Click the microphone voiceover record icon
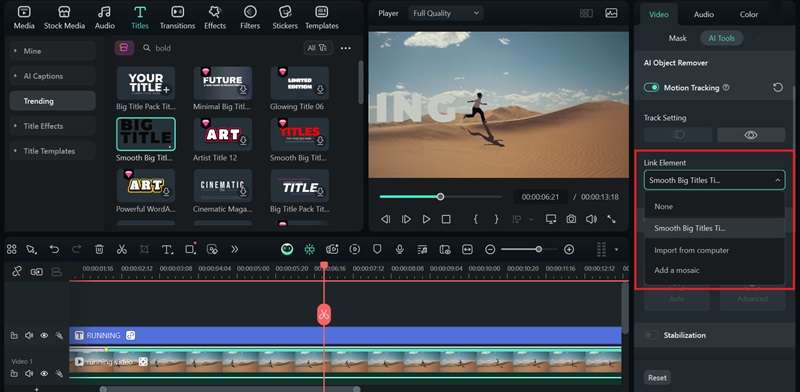 399,249
